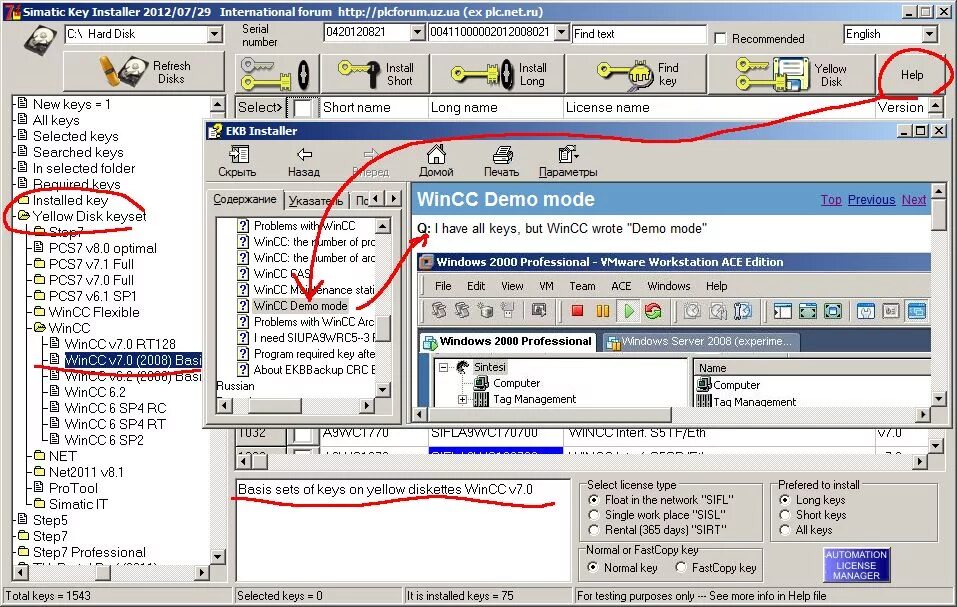The image size is (957, 607).
Task: Select New keys = 1 tree item
Action: pyautogui.click(x=71, y=104)
